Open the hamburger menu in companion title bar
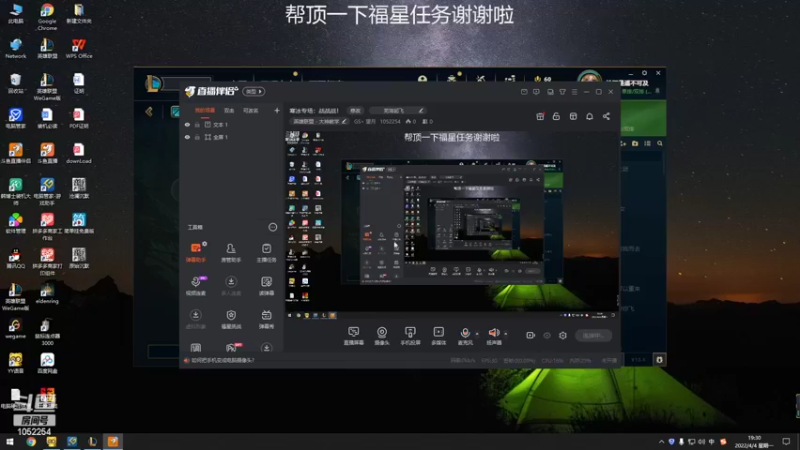 tap(574, 92)
